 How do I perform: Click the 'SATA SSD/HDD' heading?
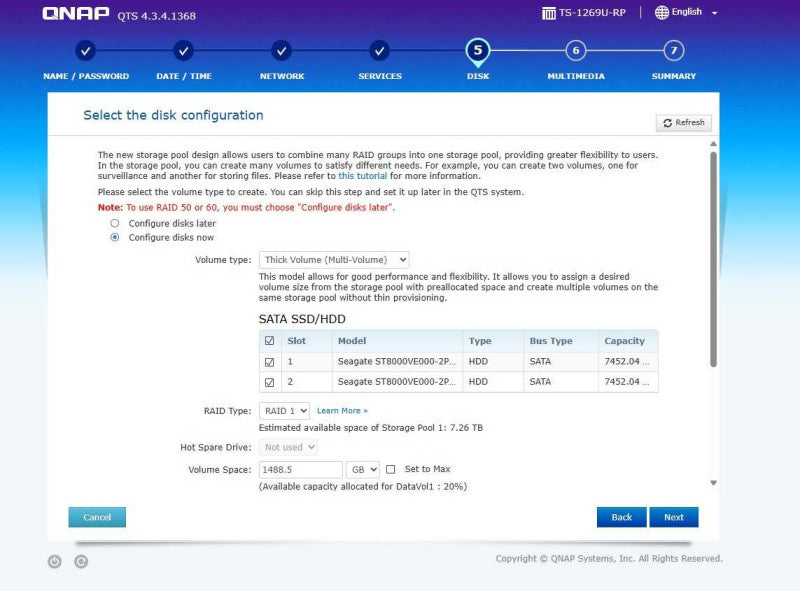(302, 319)
